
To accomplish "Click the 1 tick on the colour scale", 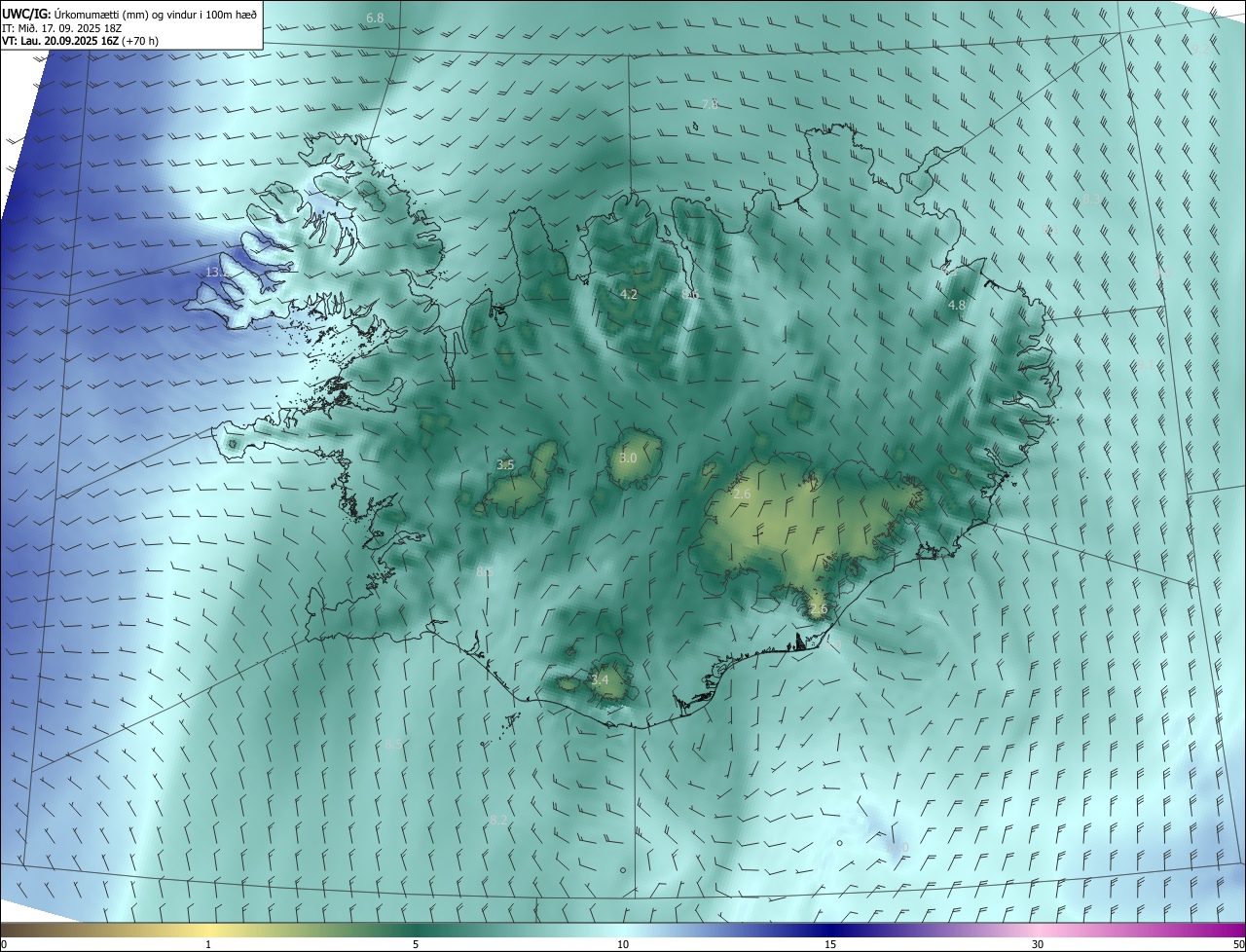I will click(x=208, y=944).
